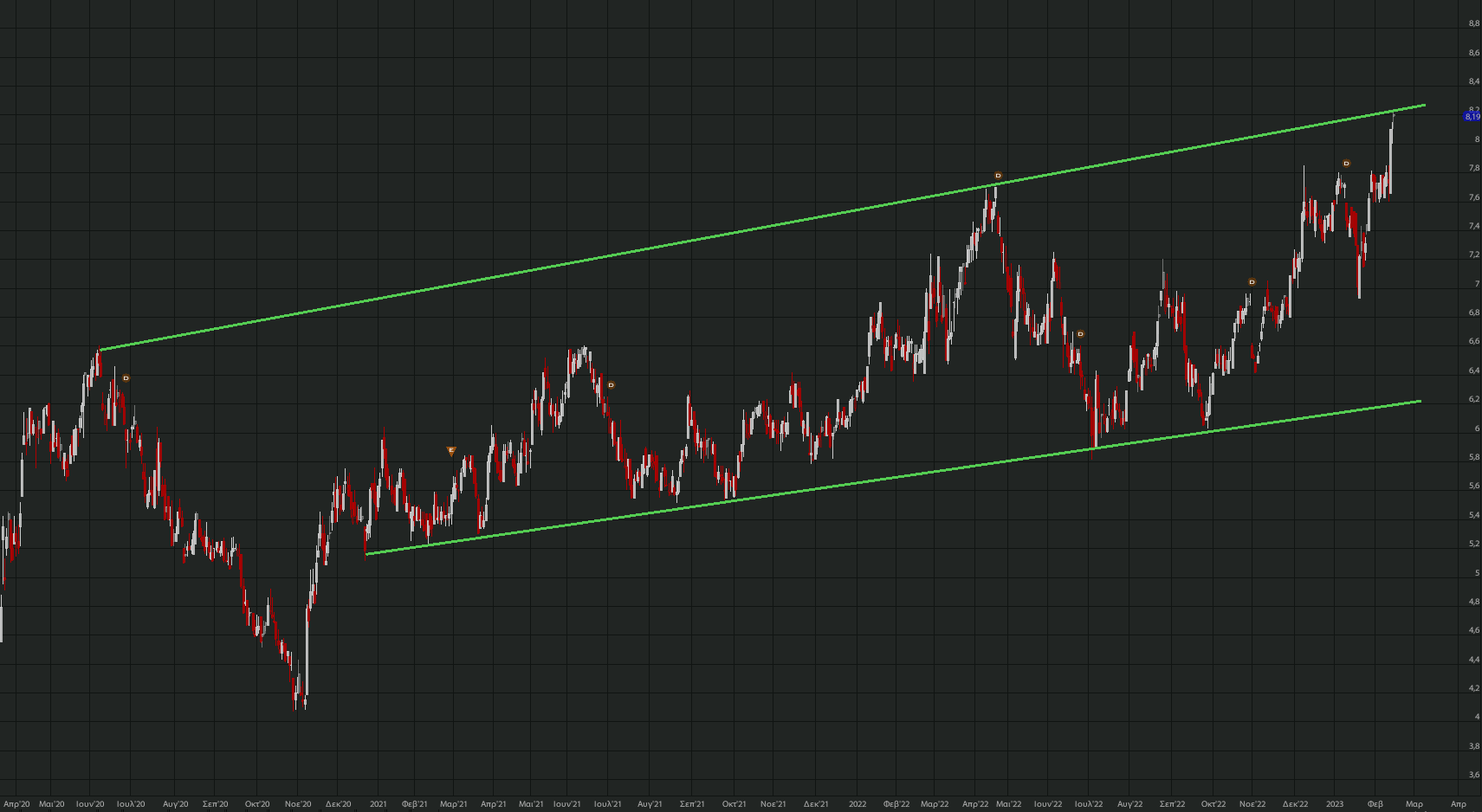Screen dimensions: 1482x812
Task: Click the dividend D marker near Νοε'22
Action: (x=1252, y=282)
